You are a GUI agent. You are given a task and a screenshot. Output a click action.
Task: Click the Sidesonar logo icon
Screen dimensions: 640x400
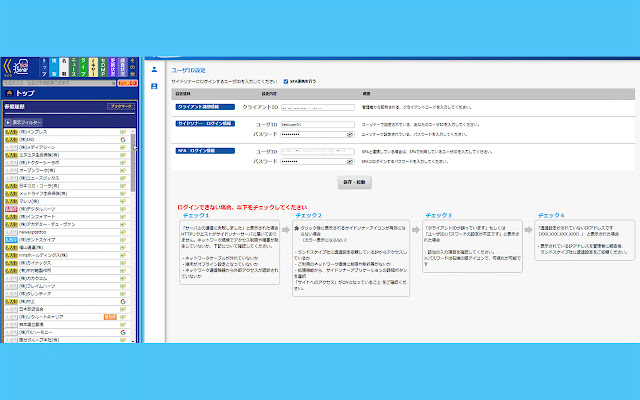coord(21,67)
